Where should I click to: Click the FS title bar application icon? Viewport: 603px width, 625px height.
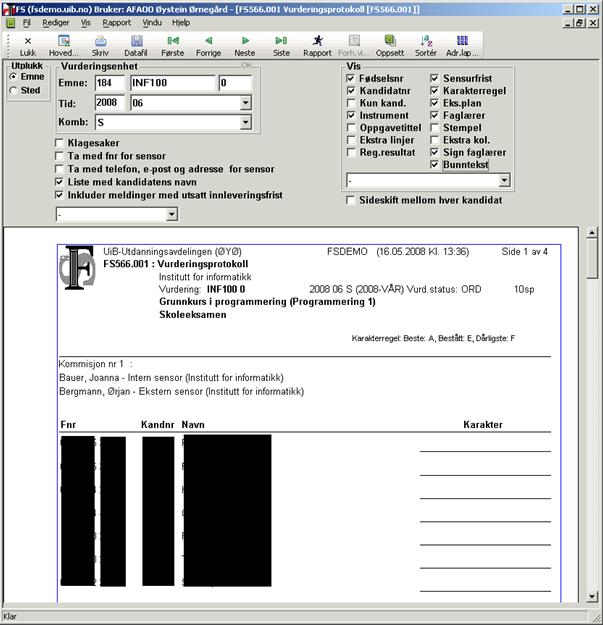(x=8, y=9)
